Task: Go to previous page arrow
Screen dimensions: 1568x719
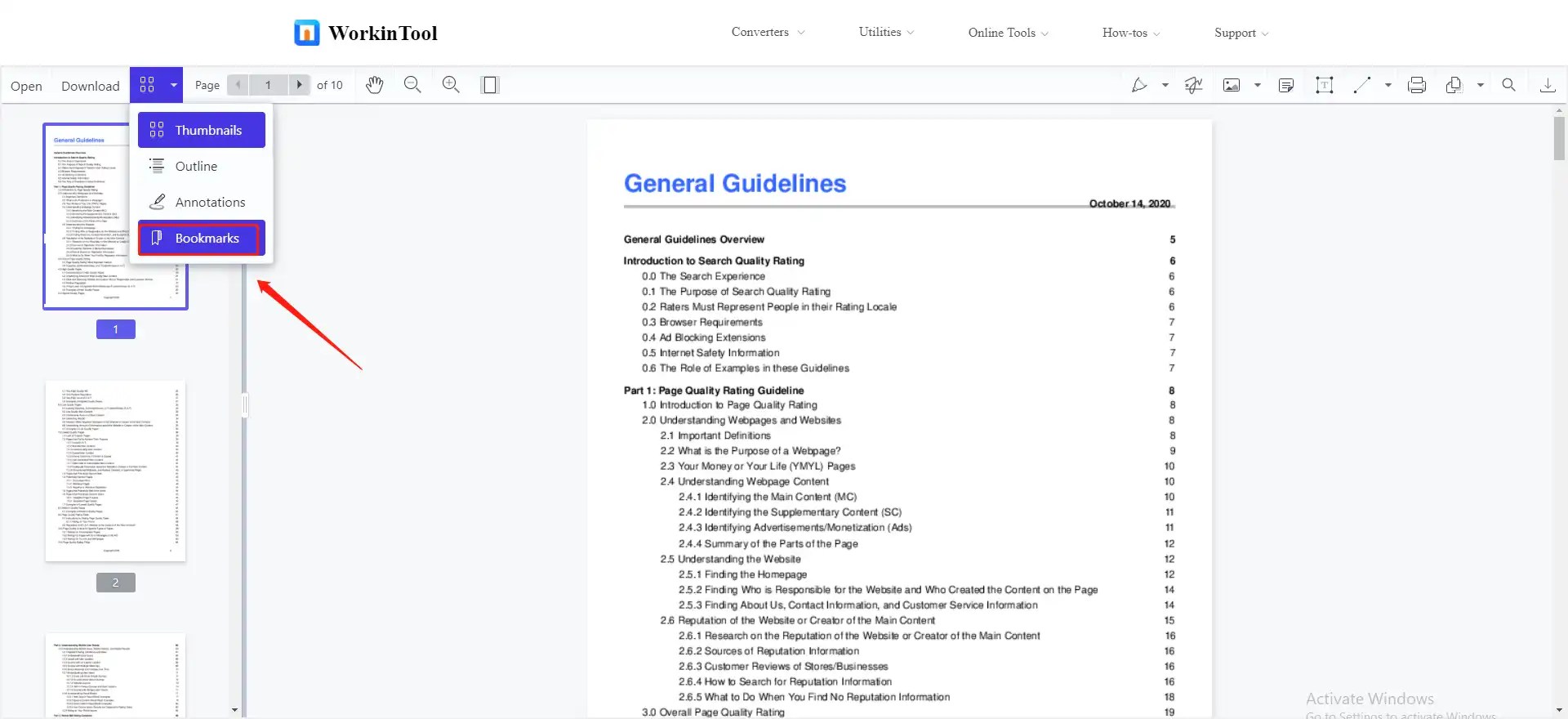Action: pyautogui.click(x=238, y=85)
